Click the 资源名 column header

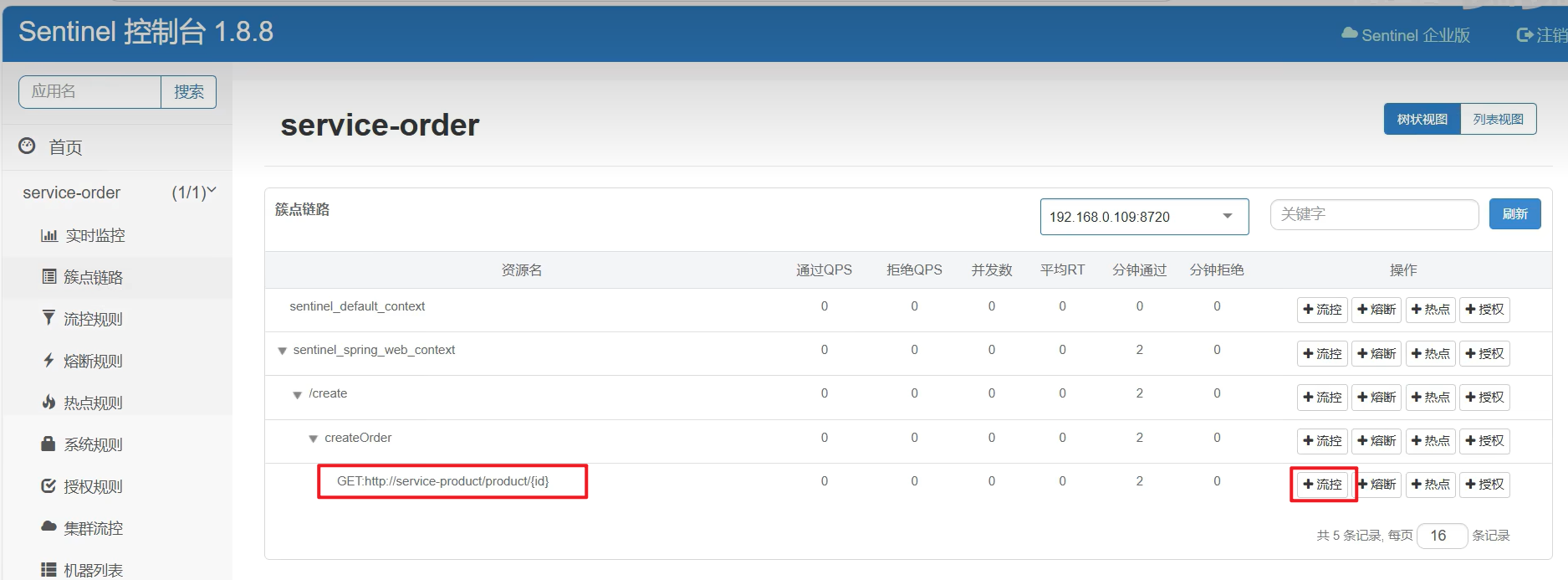click(x=522, y=270)
